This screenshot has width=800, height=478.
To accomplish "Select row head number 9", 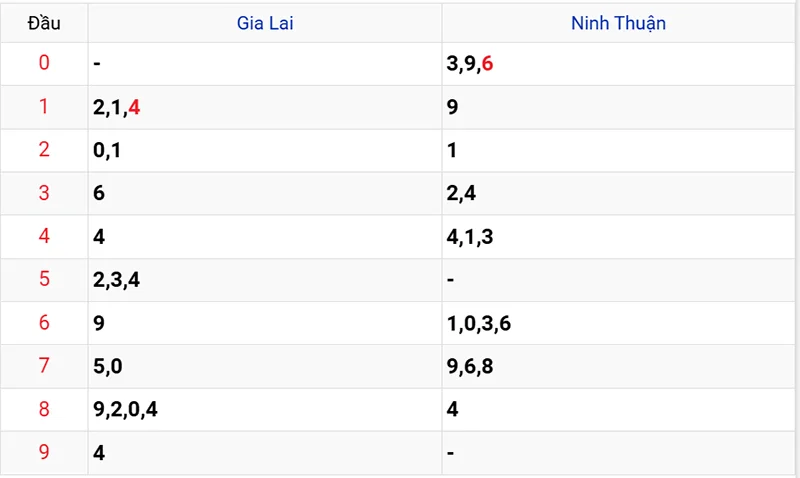I will (x=44, y=452).
